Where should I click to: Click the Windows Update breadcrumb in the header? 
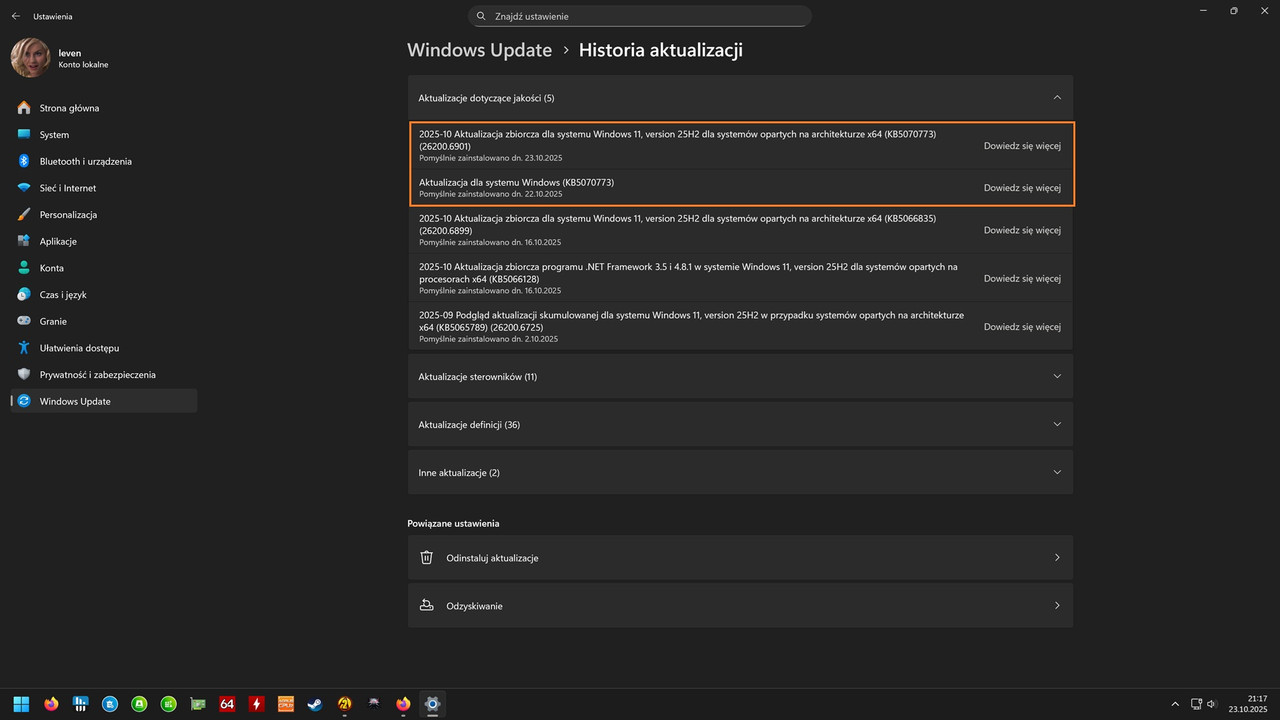[x=480, y=50]
